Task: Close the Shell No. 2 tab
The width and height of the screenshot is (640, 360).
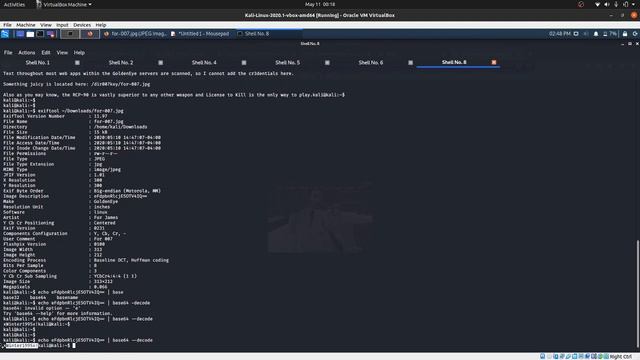Action: tap(160, 62)
